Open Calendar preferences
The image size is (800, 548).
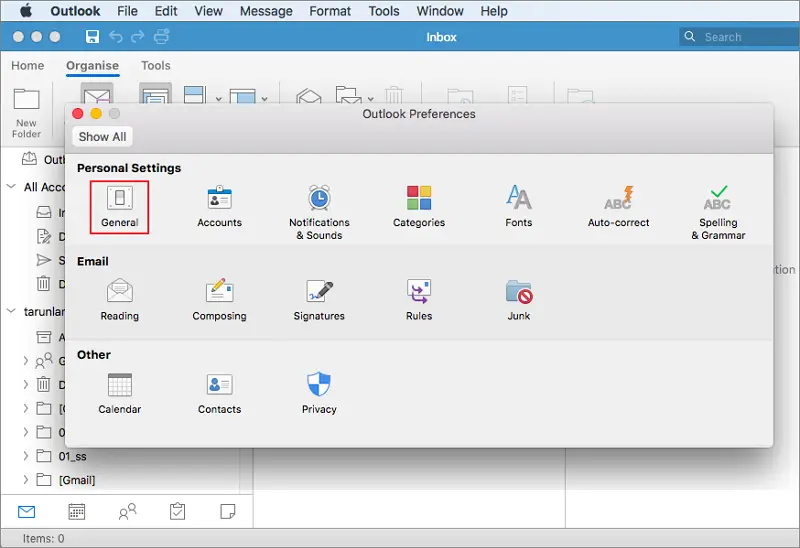coord(119,393)
